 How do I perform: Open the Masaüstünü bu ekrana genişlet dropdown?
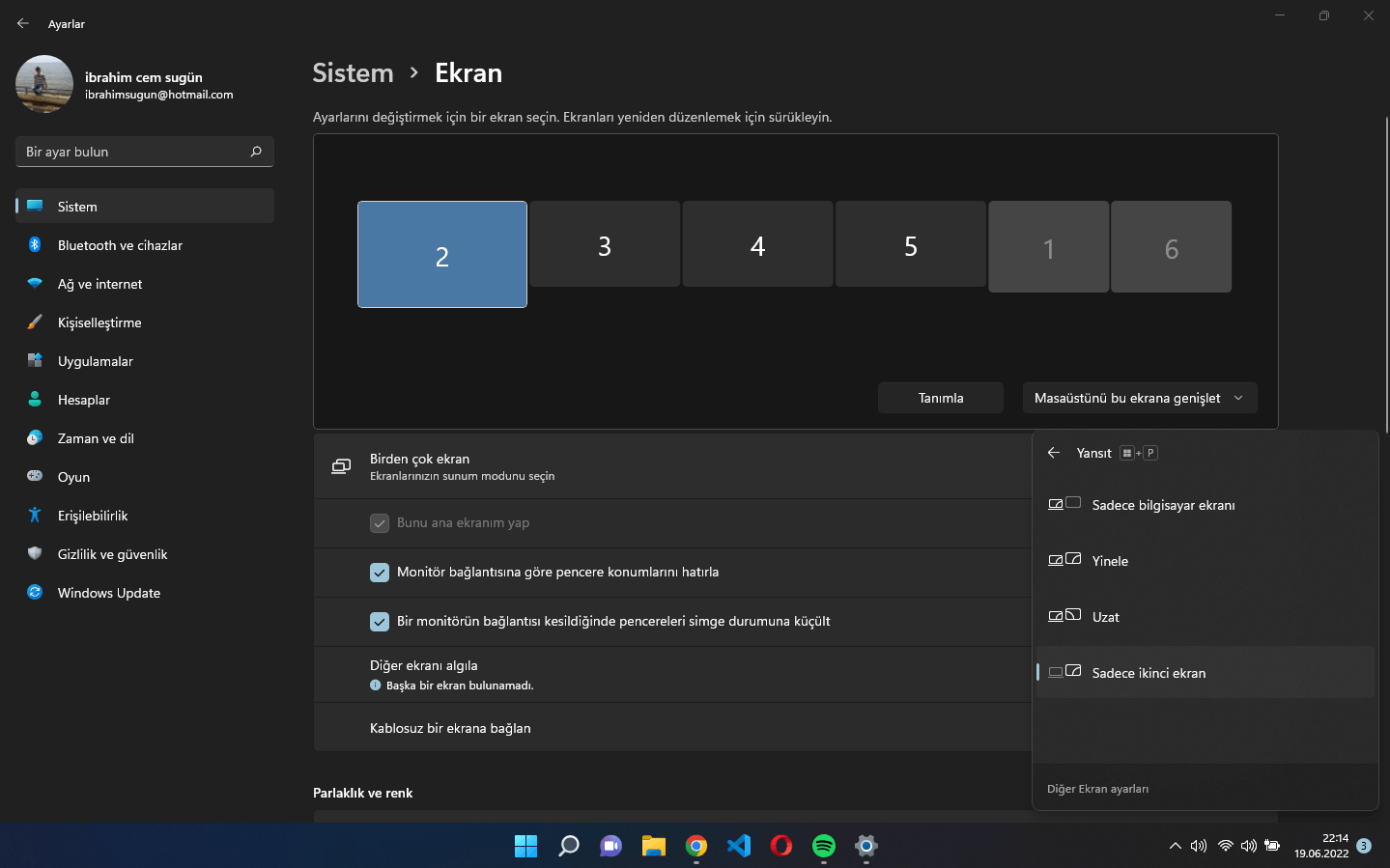click(1139, 398)
